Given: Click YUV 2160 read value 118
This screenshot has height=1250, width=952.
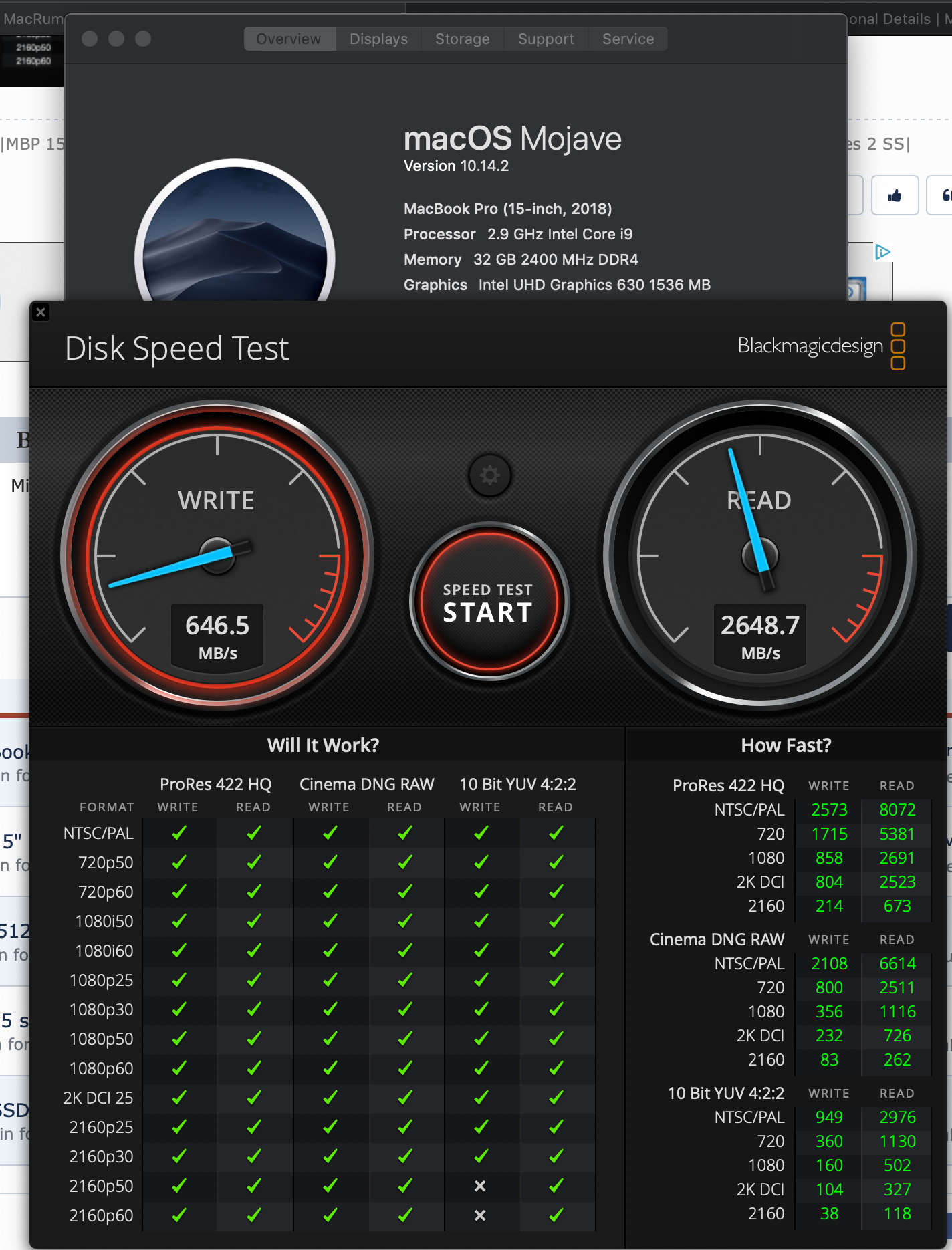Looking at the screenshot, I should [x=897, y=1214].
